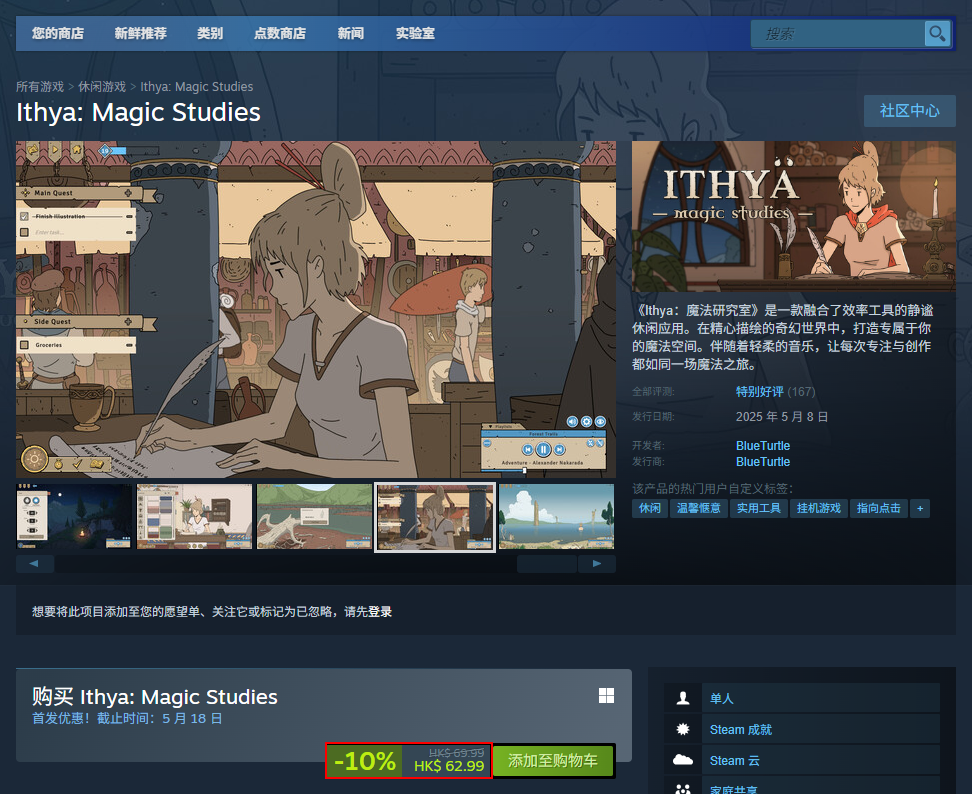This screenshot has height=794, width=972.
Task: Select the color palette room screenshot thumbnail
Action: point(195,516)
